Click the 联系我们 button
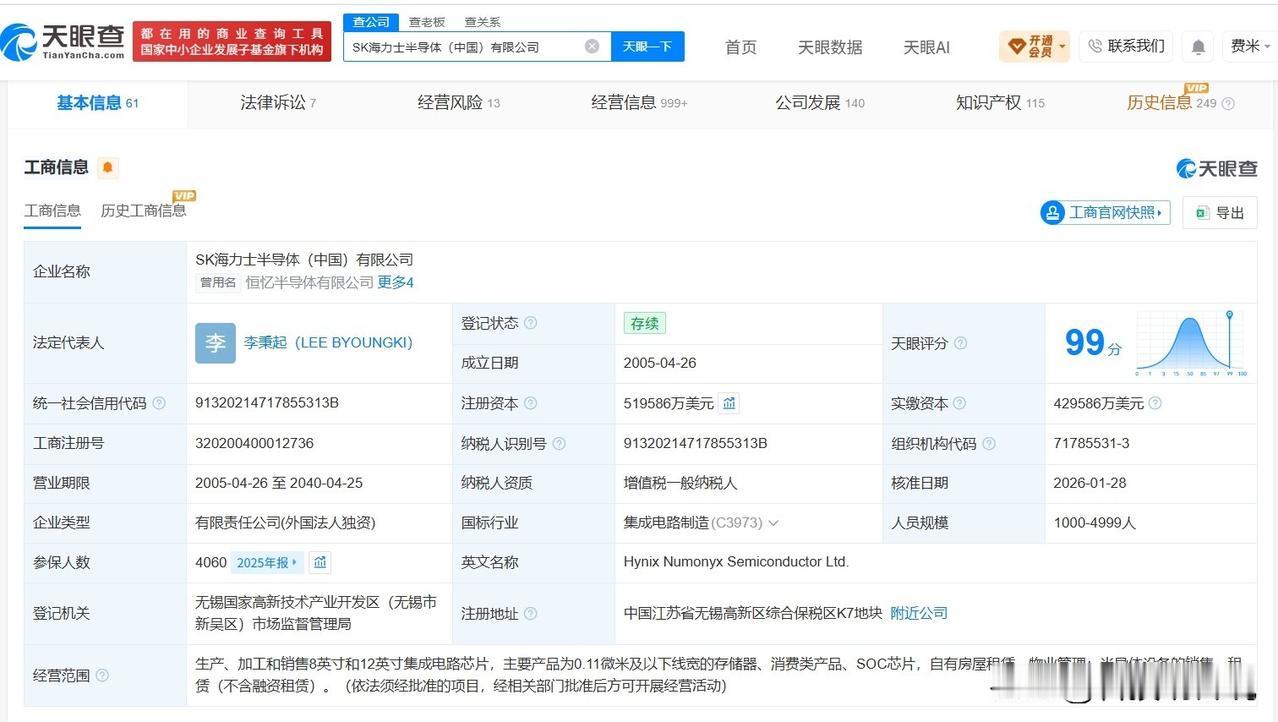1278x722 pixels. [x=1125, y=46]
